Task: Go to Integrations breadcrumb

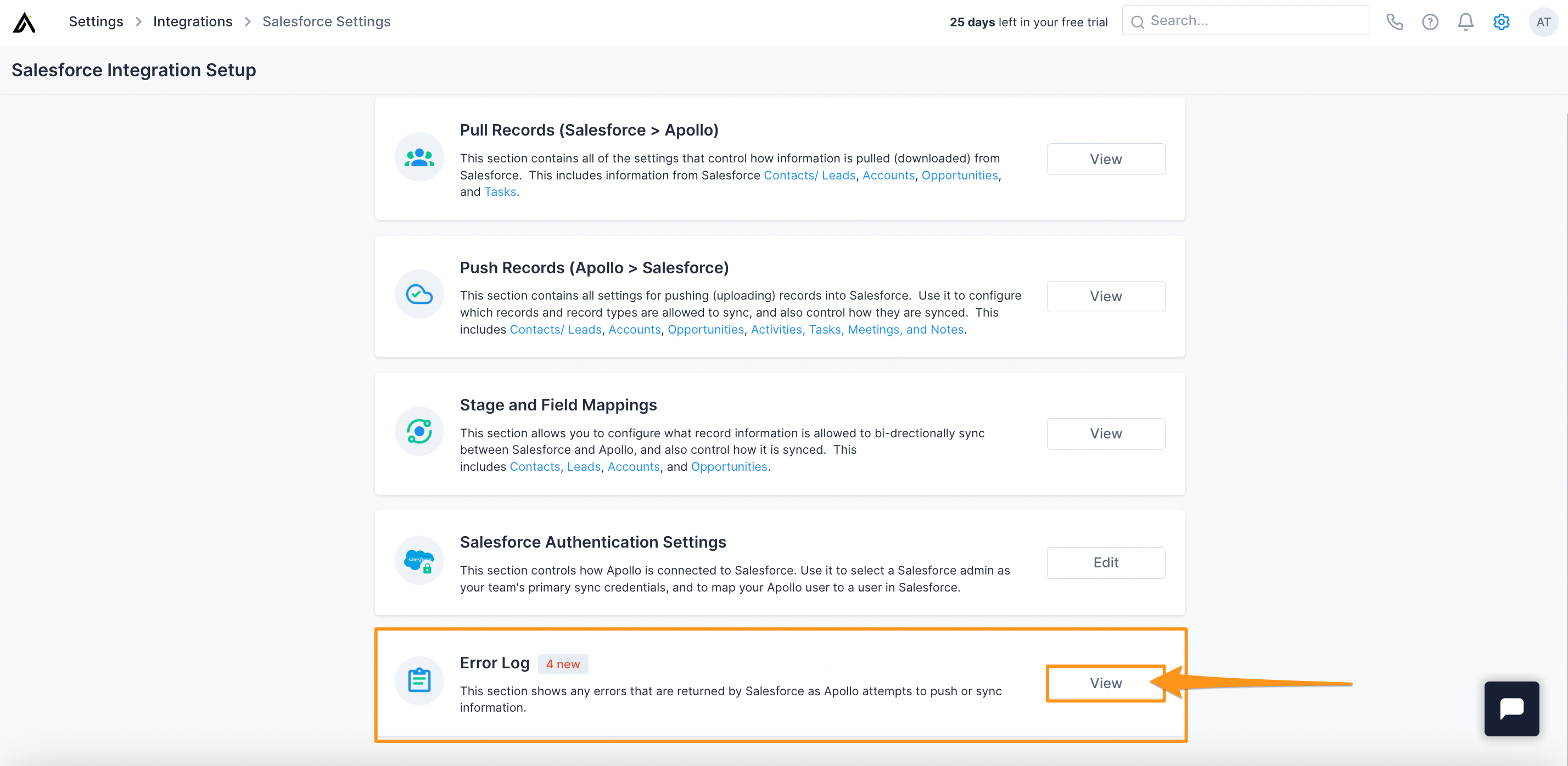Action: (x=192, y=21)
